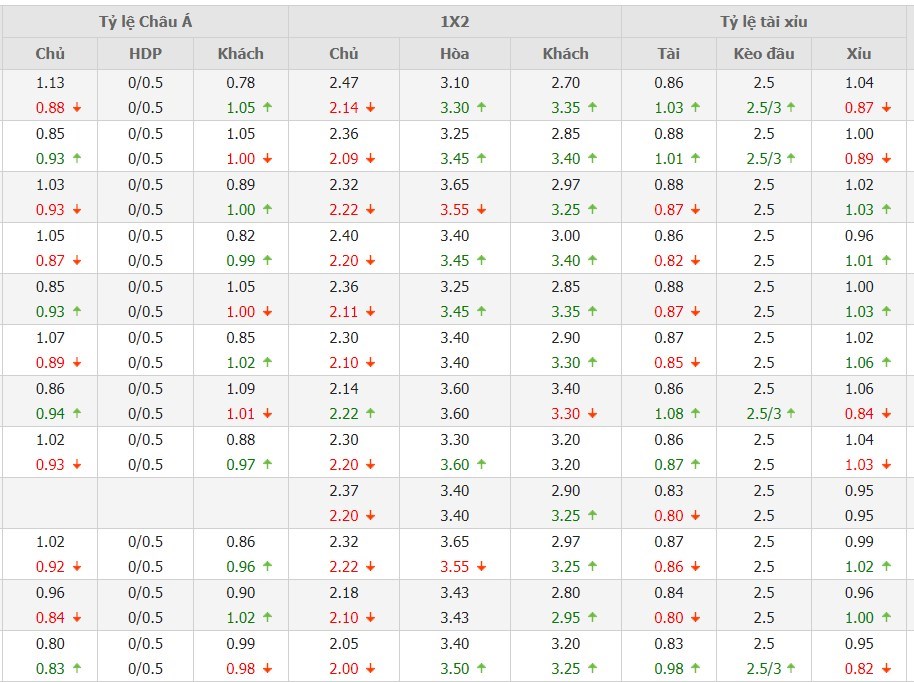Click the down arrow beside 2.00
This screenshot has height=682, width=914.
[370, 669]
